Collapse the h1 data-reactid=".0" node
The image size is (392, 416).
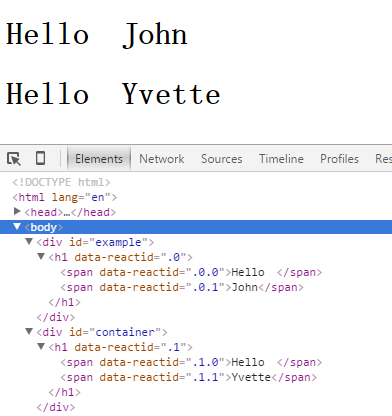(x=41, y=256)
